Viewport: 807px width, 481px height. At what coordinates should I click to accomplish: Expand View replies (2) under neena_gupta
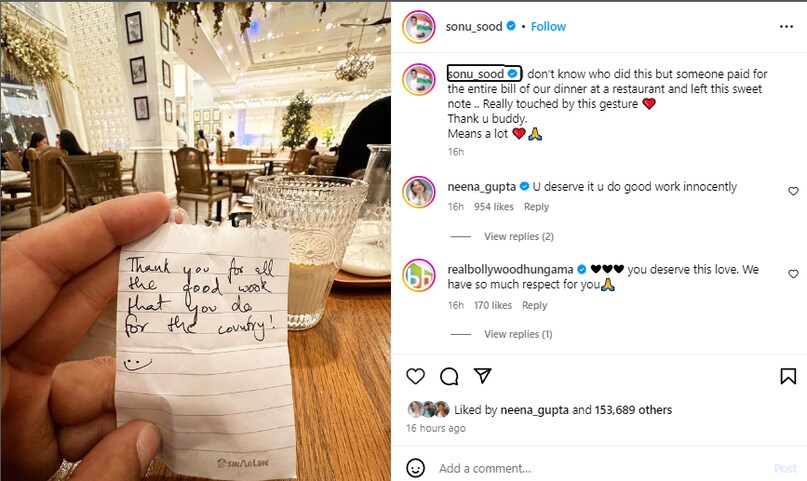518,236
